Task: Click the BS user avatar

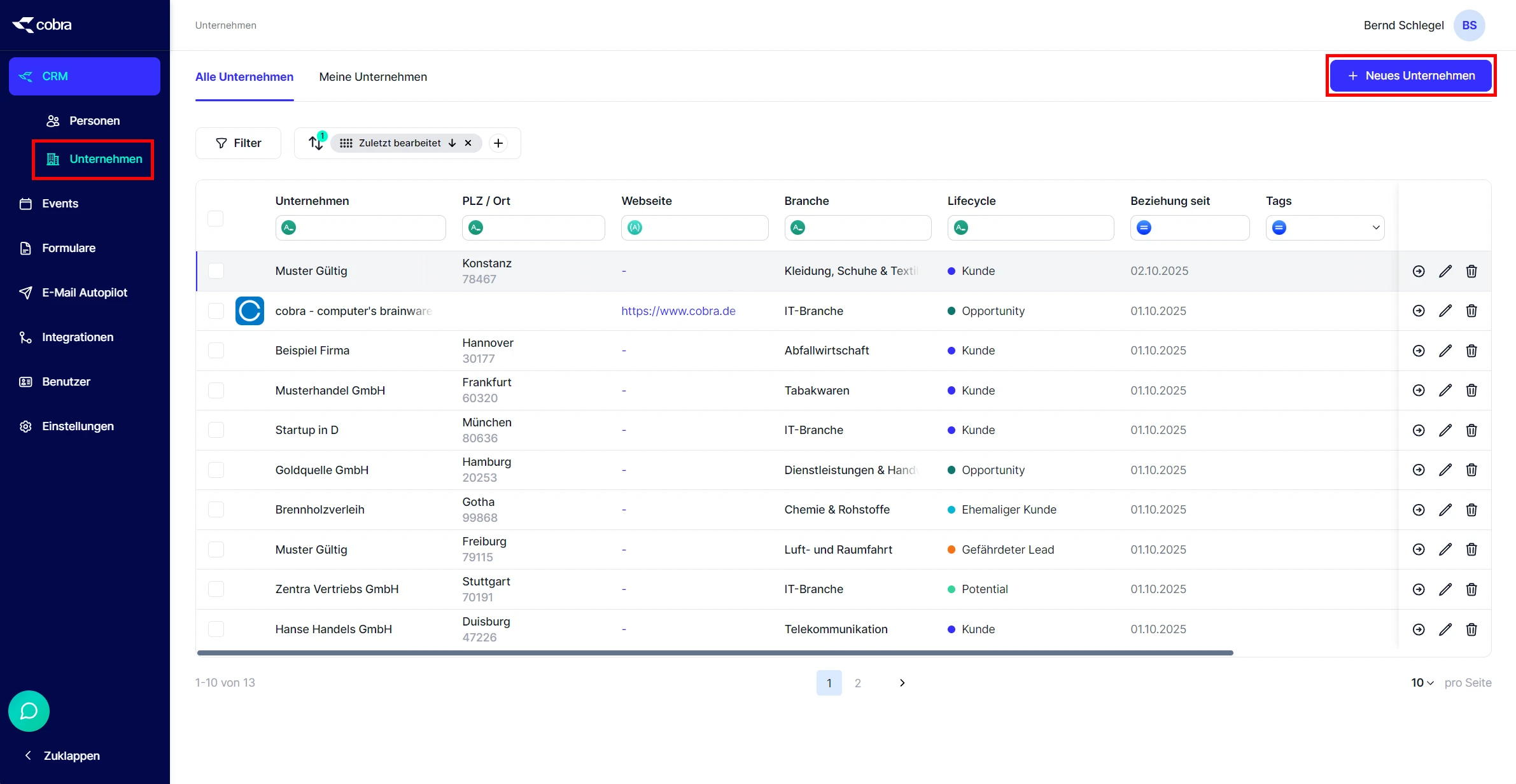Action: (x=1469, y=25)
